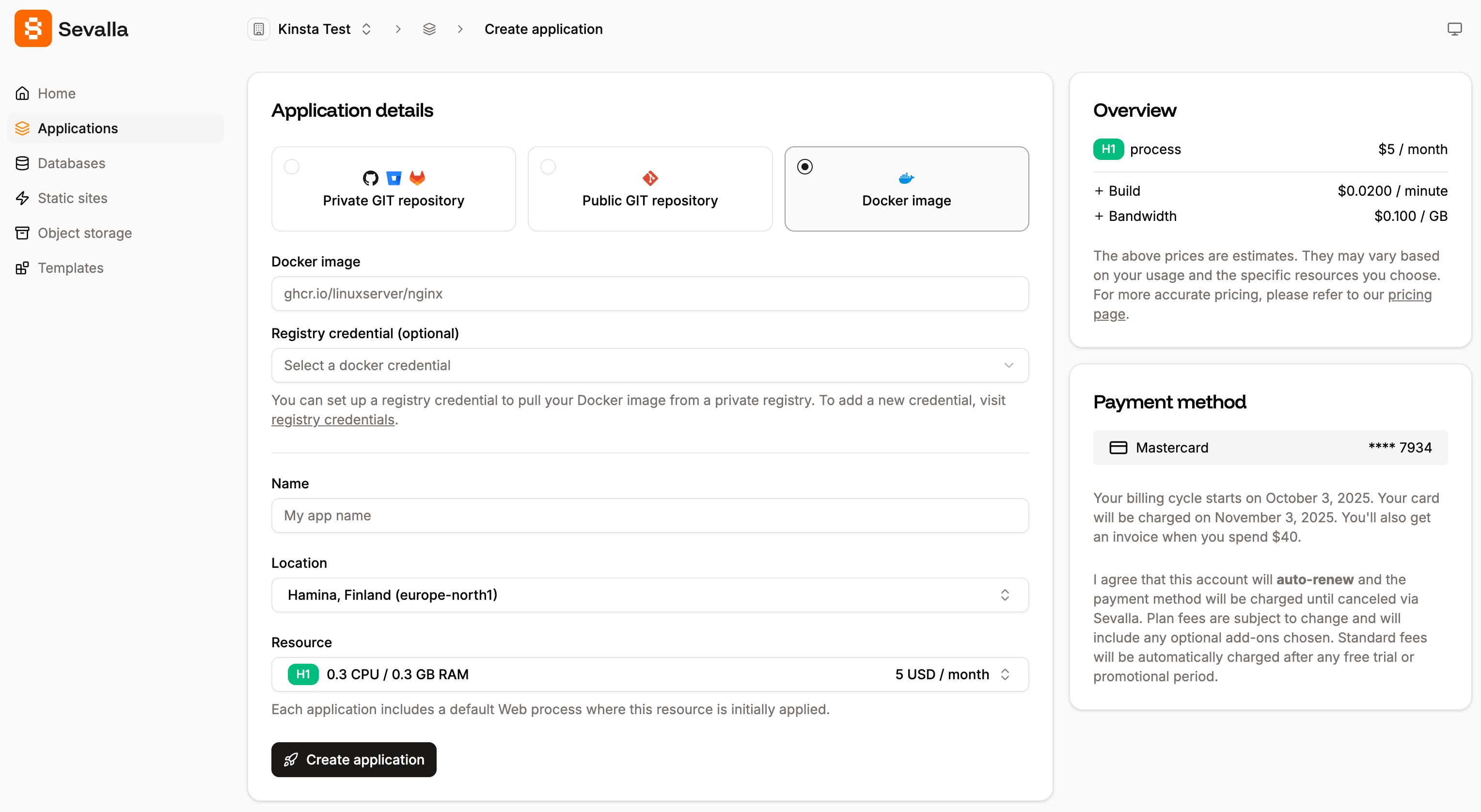
Task: Click the Sevalla logo
Action: (x=33, y=28)
